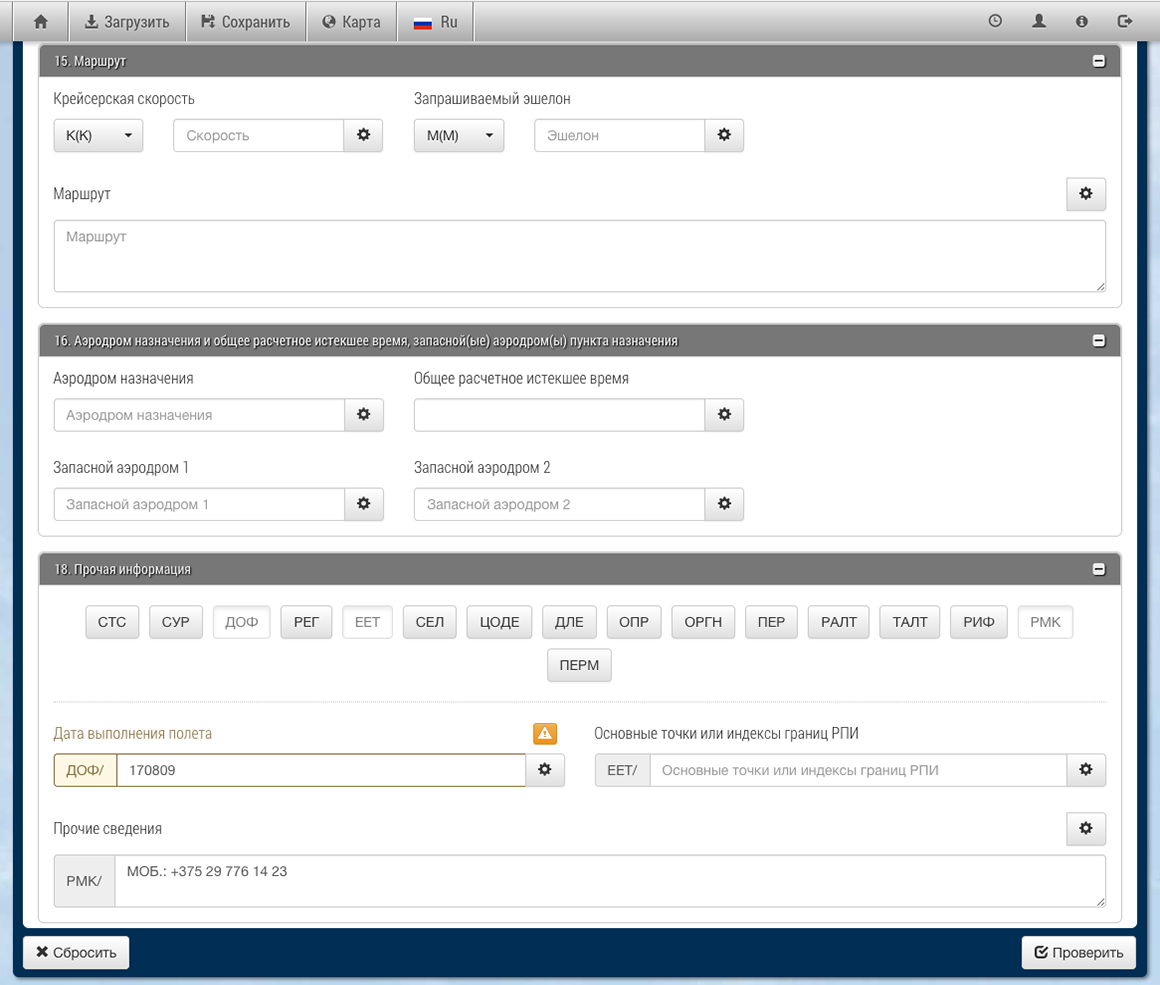Click gear icon beside Скорость field
Image resolution: width=1160 pixels, height=985 pixels.
point(364,135)
